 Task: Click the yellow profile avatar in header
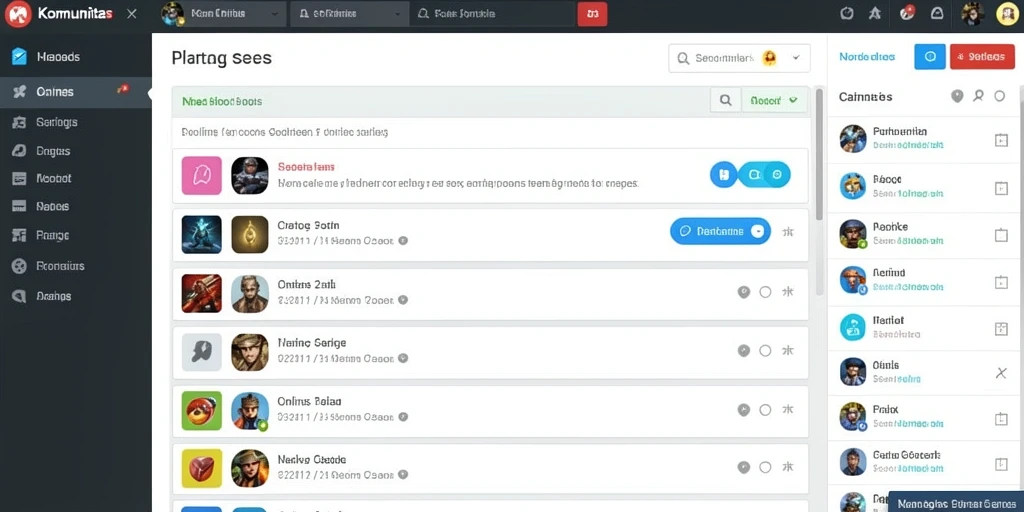(1008, 14)
